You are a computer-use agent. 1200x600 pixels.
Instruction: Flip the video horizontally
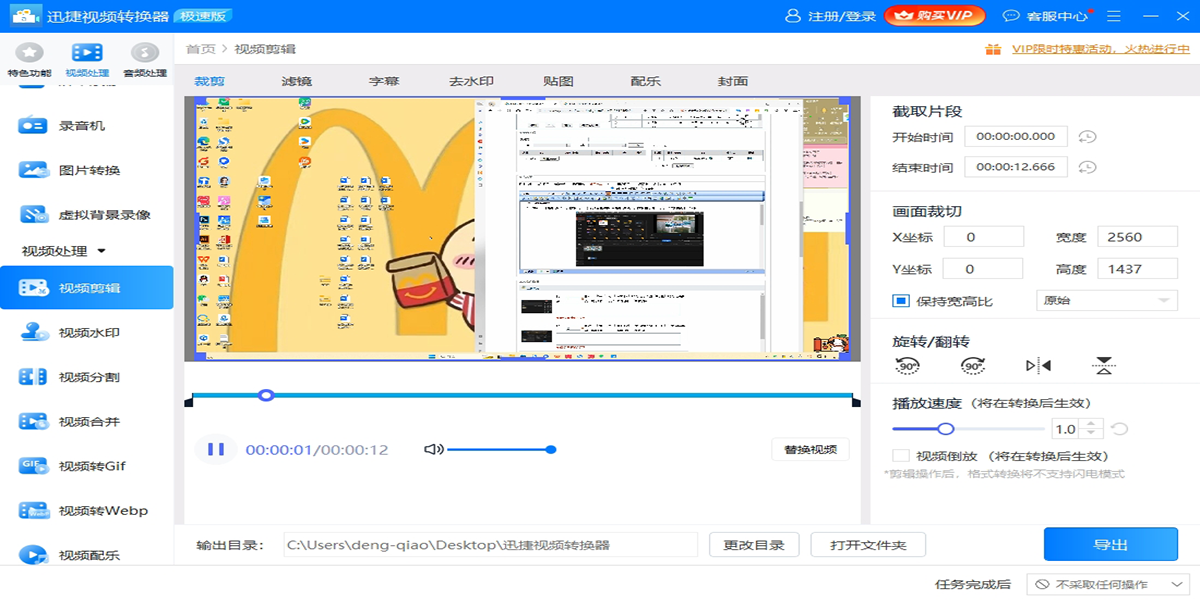pos(1038,366)
